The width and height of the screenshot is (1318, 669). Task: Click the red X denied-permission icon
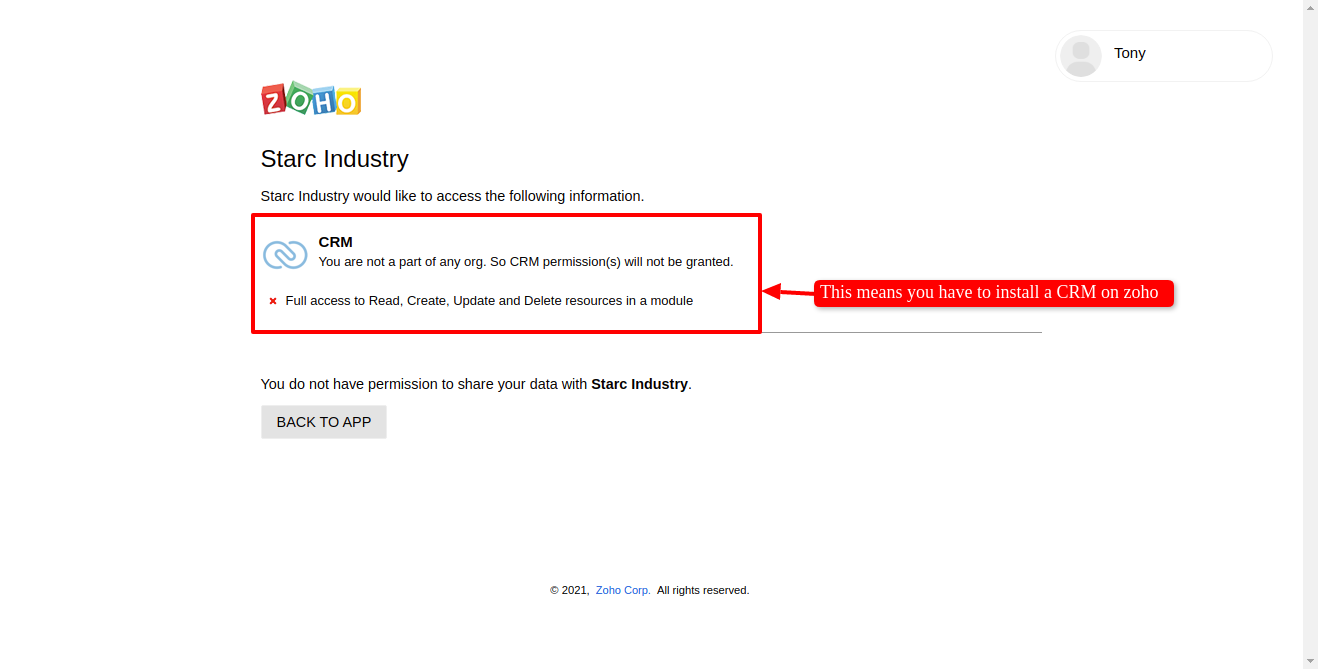pyautogui.click(x=273, y=301)
